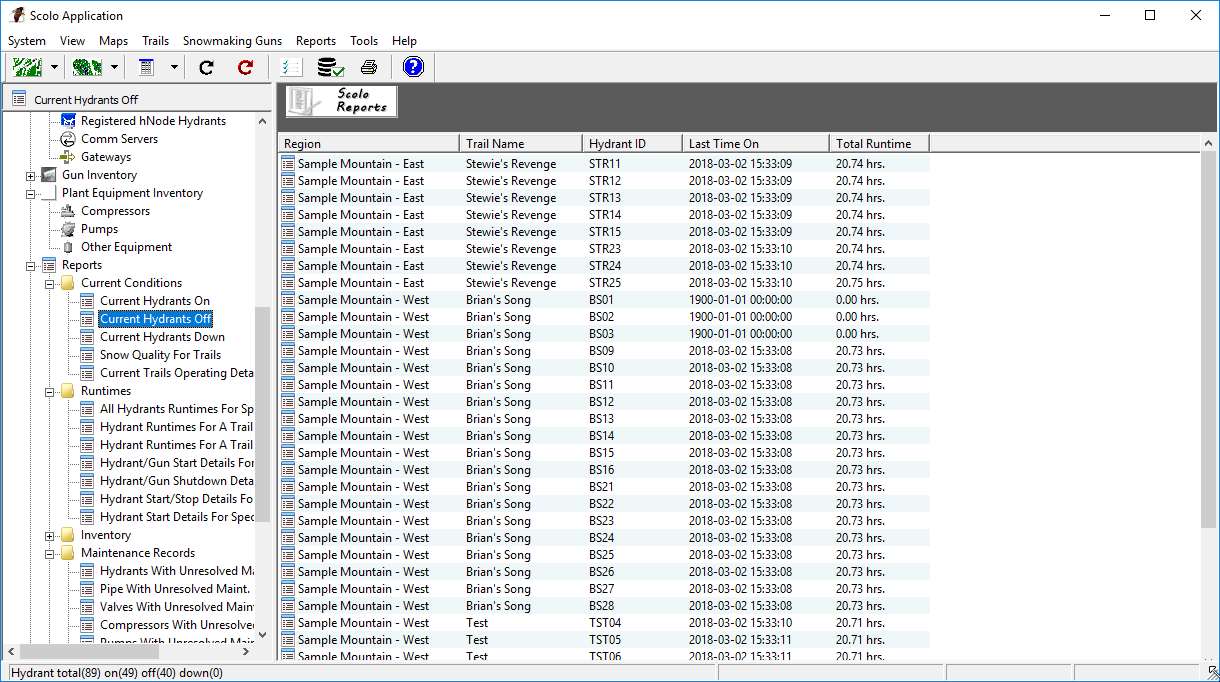Open the Trails menu
1220x682 pixels.
click(x=155, y=41)
